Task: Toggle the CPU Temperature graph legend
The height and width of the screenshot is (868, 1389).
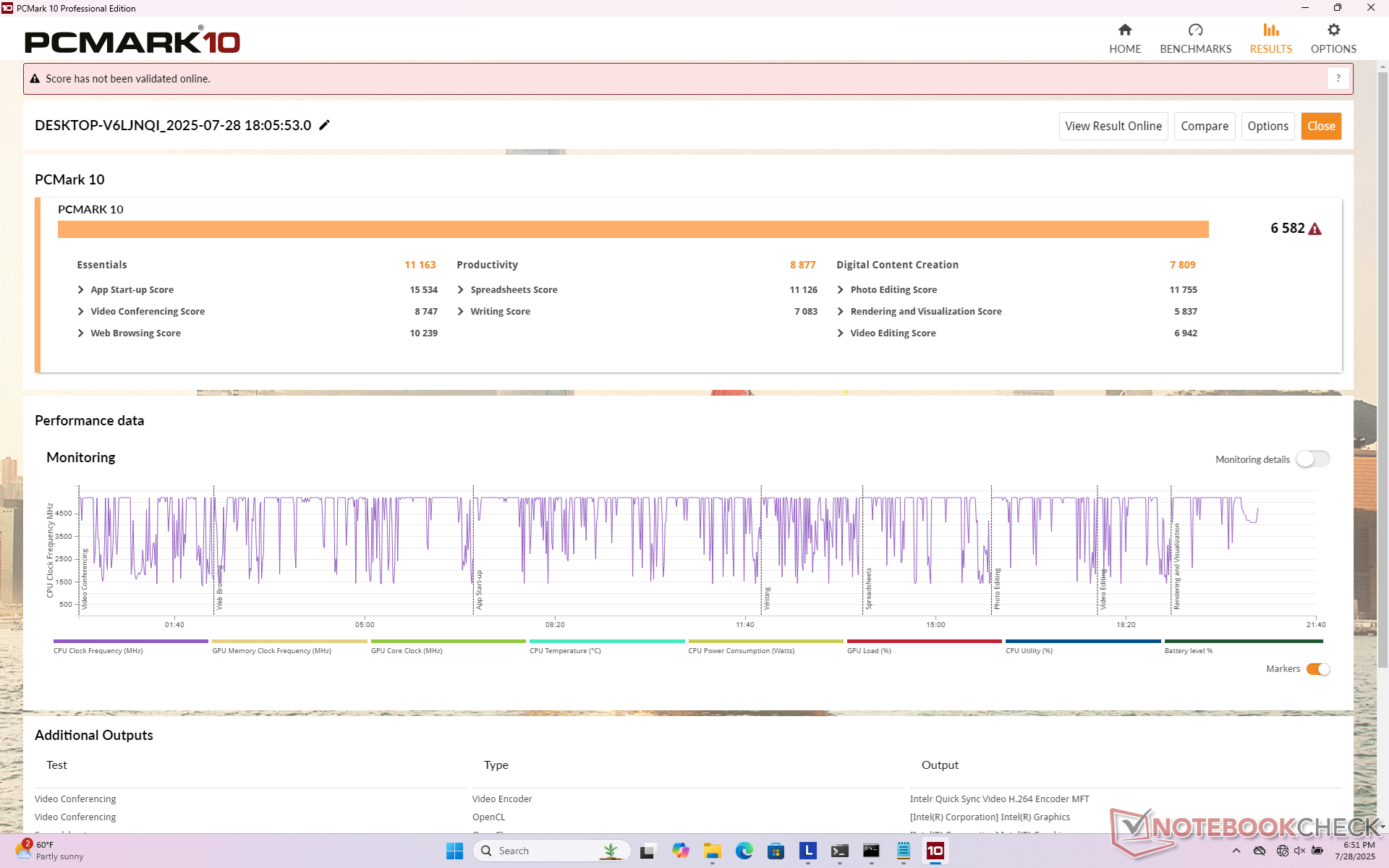Action: tap(564, 650)
